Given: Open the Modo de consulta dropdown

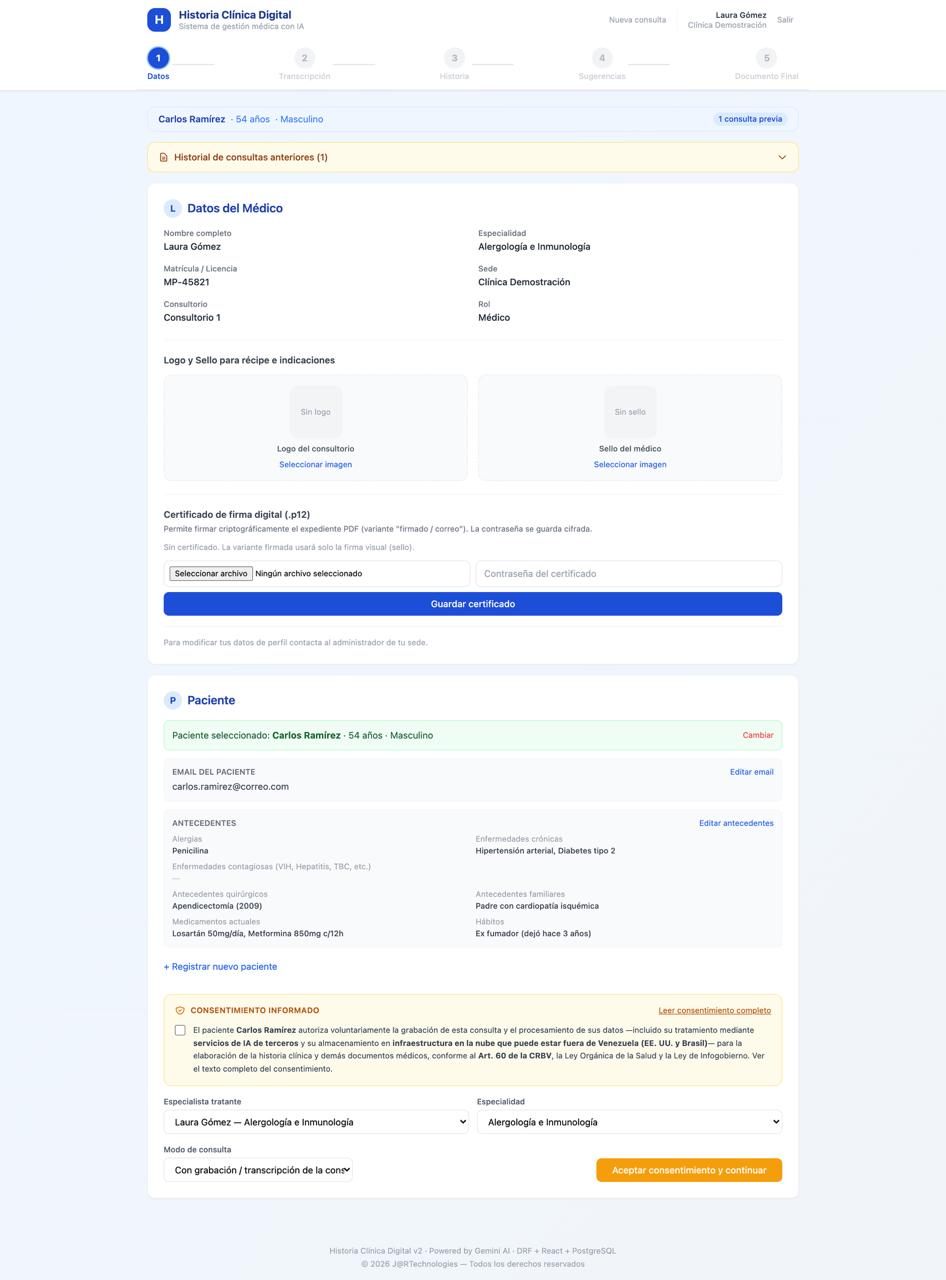Looking at the screenshot, I should pos(258,1170).
